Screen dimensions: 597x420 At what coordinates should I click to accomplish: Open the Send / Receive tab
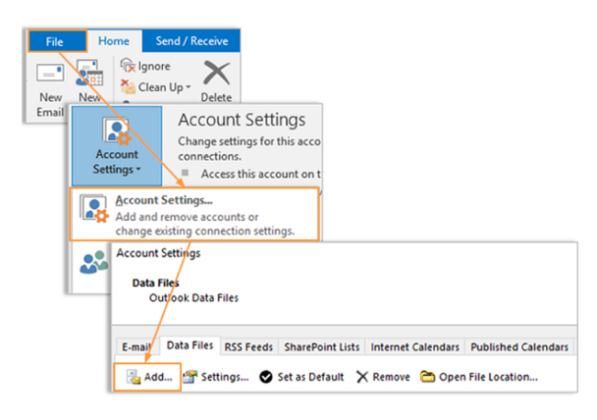(x=192, y=41)
